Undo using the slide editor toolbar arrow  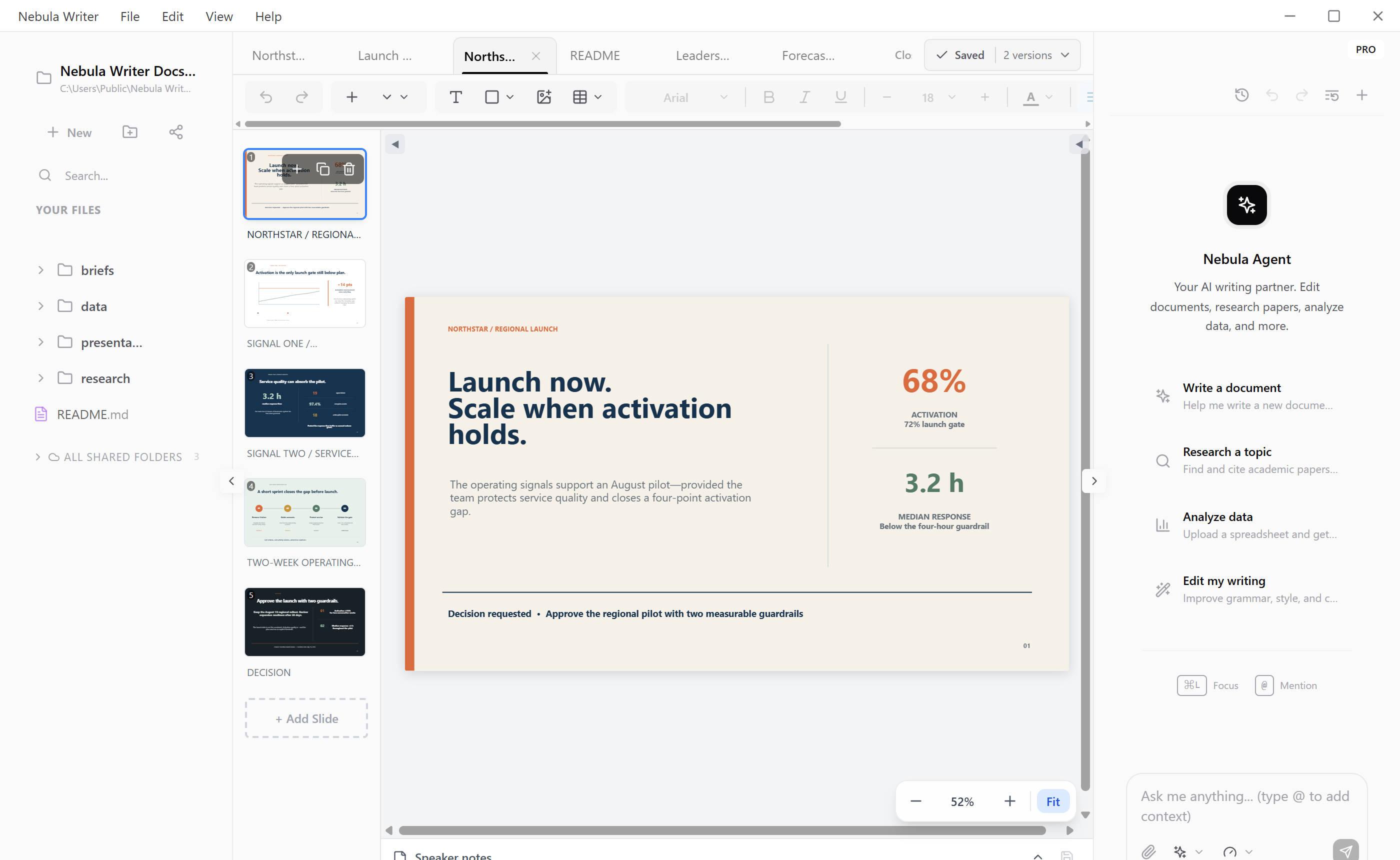(x=266, y=97)
